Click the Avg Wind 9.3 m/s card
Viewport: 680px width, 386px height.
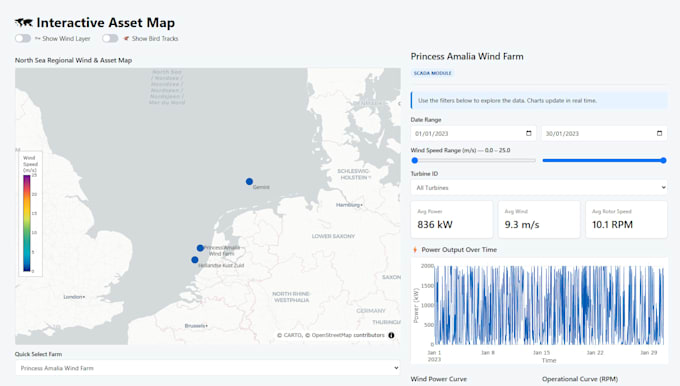(539, 219)
